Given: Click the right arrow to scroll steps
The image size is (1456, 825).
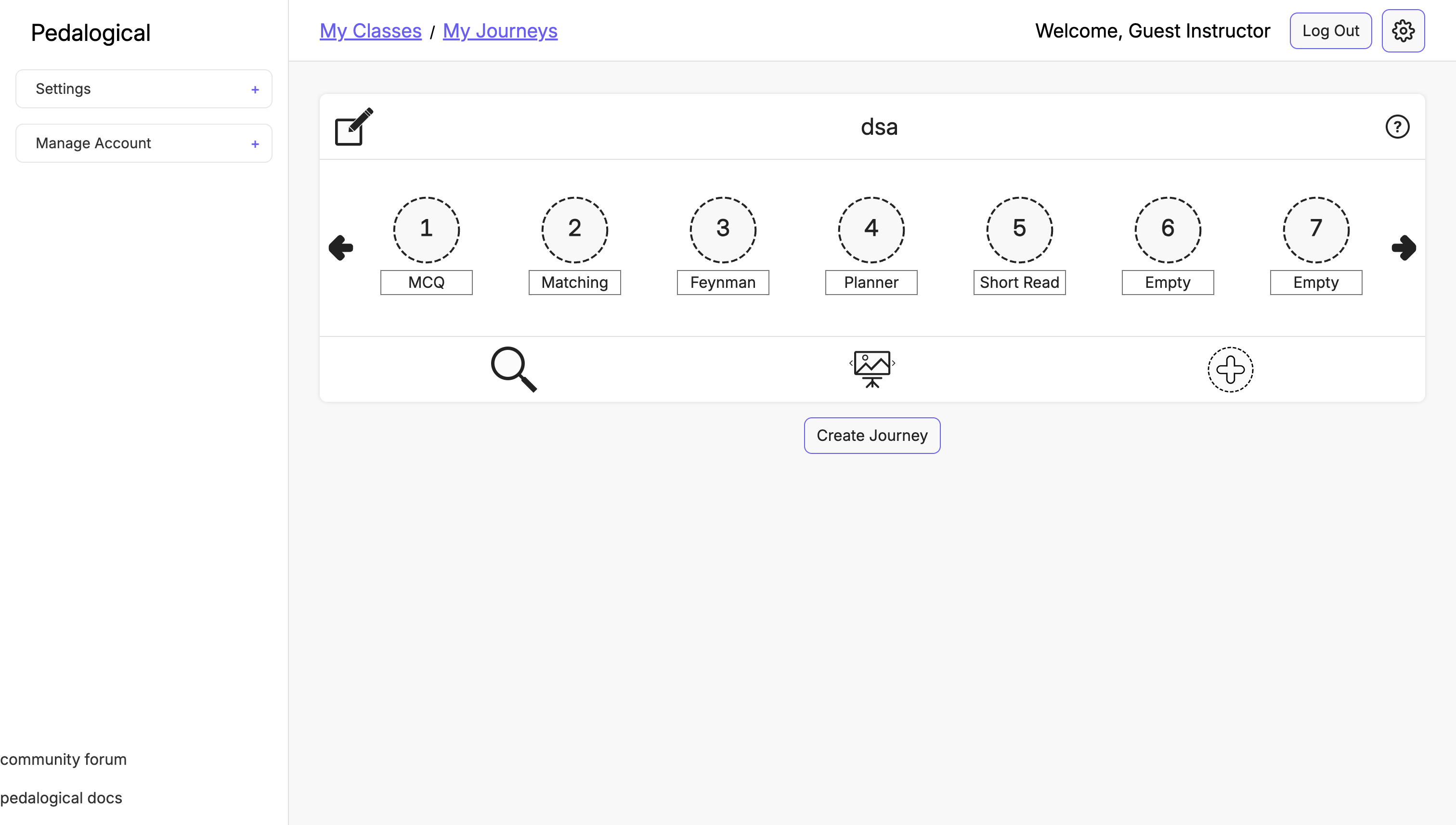Looking at the screenshot, I should [1404, 247].
